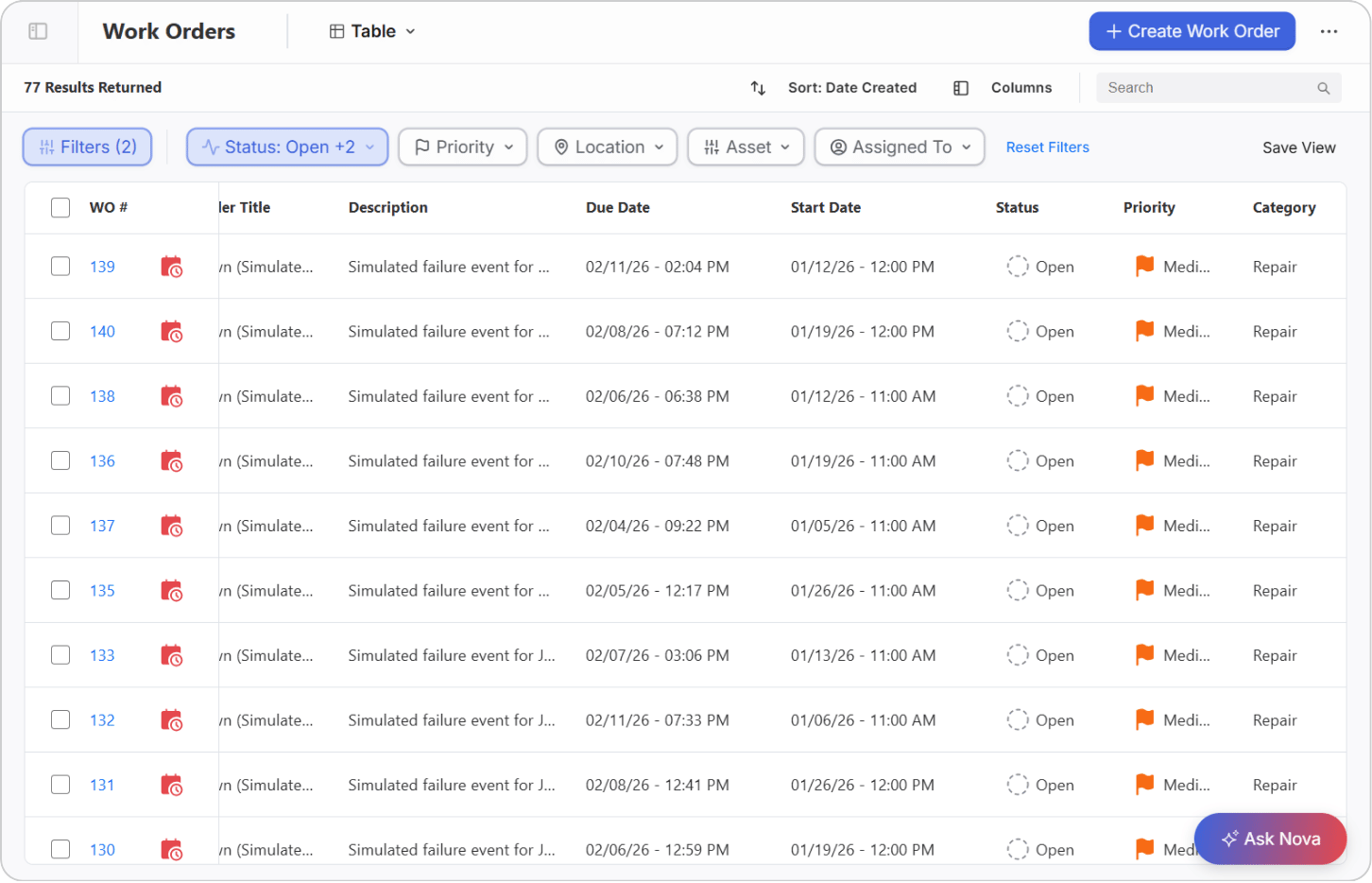Click the priority flag icon on row 139
The height and width of the screenshot is (883, 1372).
click(1144, 267)
